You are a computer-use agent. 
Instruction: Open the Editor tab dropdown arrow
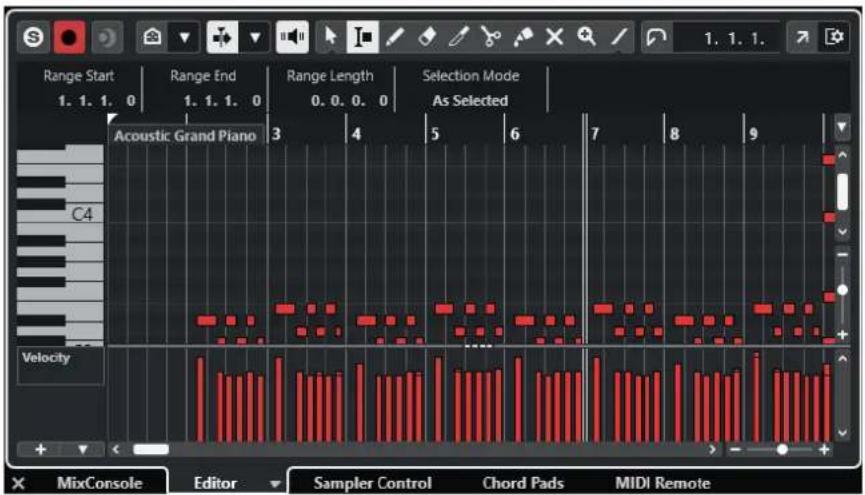point(274,484)
